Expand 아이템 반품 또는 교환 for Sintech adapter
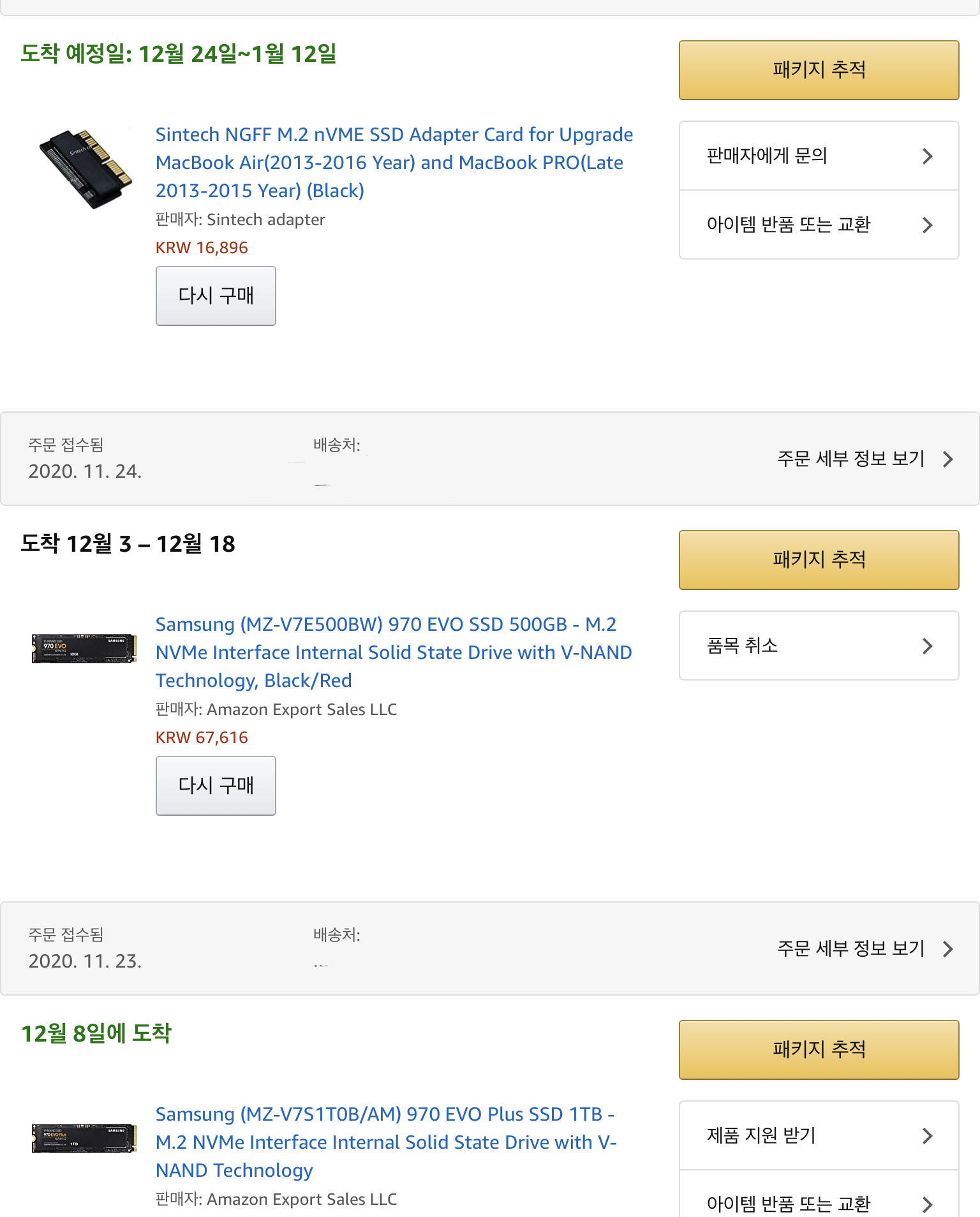Viewport: 980px width, 1217px height. pyautogui.click(x=819, y=225)
